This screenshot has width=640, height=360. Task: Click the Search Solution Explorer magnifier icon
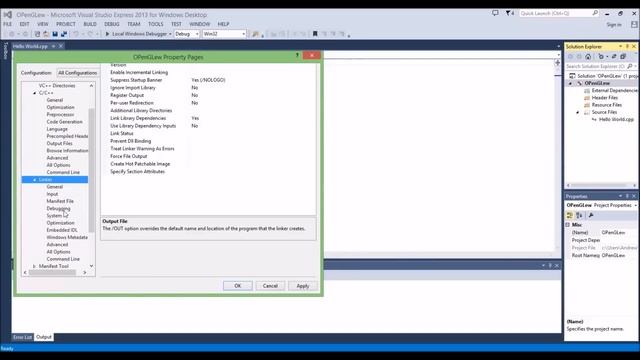(629, 66)
